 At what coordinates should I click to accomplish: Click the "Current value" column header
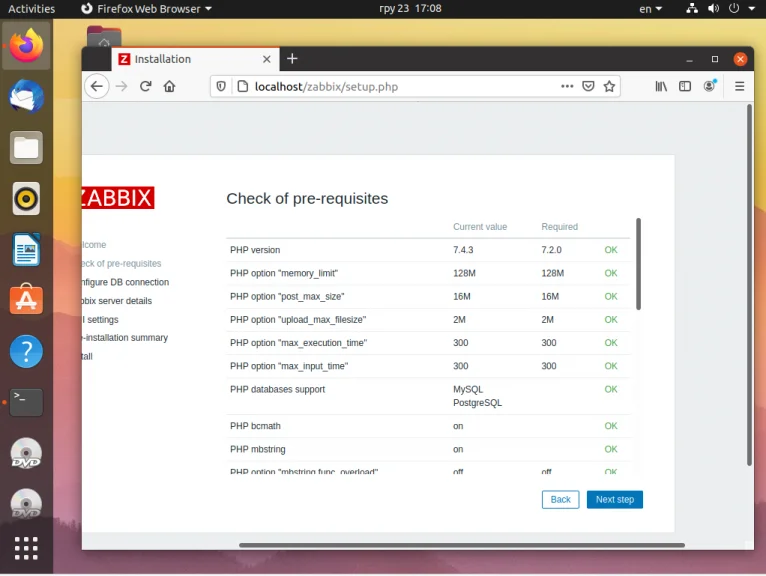point(480,227)
